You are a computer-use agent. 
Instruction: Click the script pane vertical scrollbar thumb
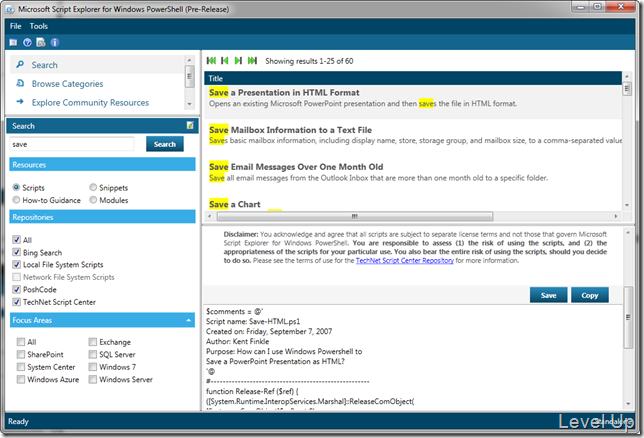coord(628,317)
